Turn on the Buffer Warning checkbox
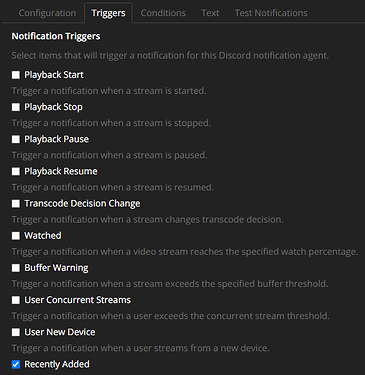365x375 pixels. coord(16,268)
